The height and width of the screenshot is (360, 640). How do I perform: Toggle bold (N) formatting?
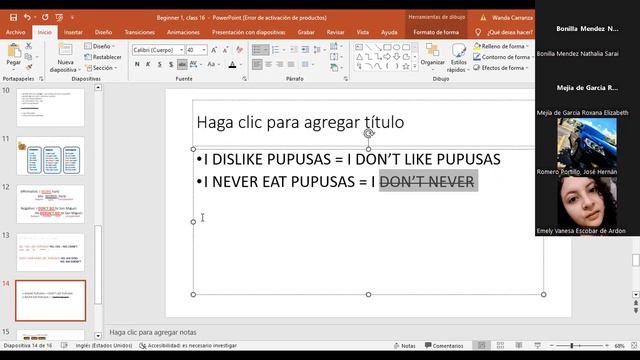(137, 64)
